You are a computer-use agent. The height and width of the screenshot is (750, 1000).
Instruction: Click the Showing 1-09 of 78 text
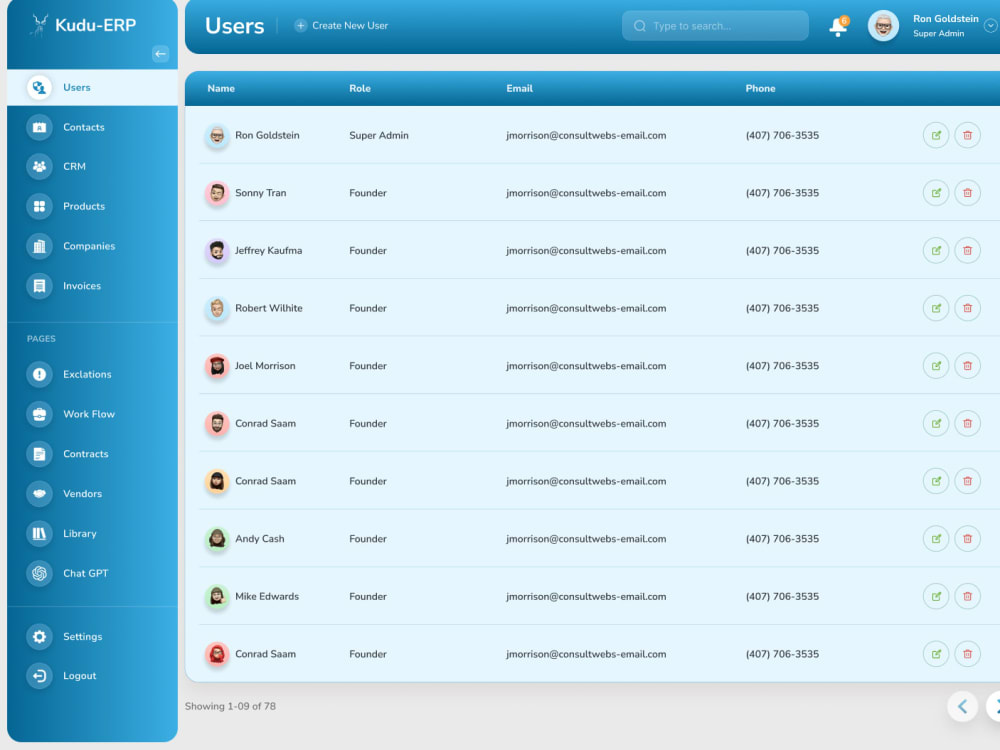pos(230,706)
